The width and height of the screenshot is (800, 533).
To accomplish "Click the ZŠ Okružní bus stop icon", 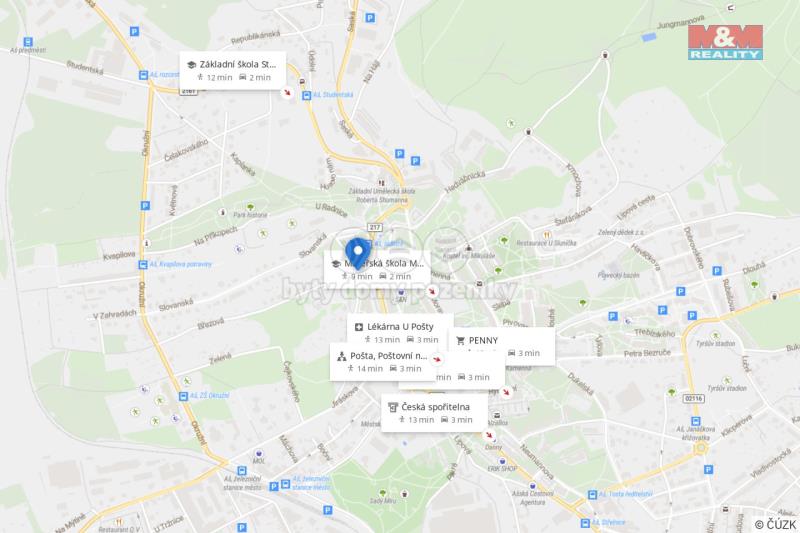I will point(183,396).
